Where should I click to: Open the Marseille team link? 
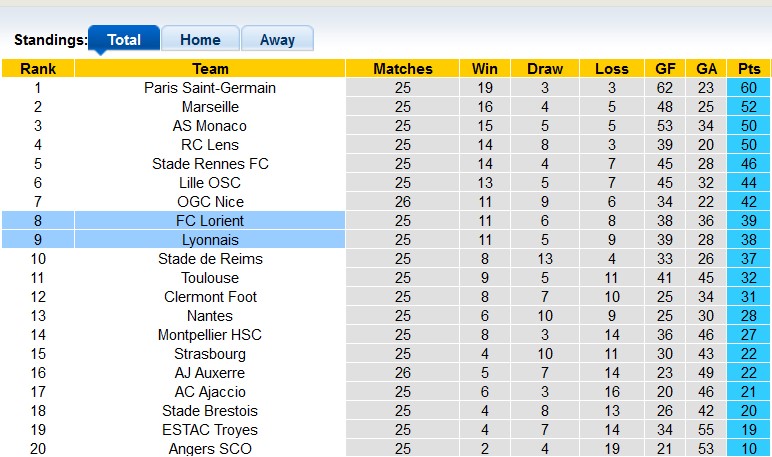click(210, 107)
